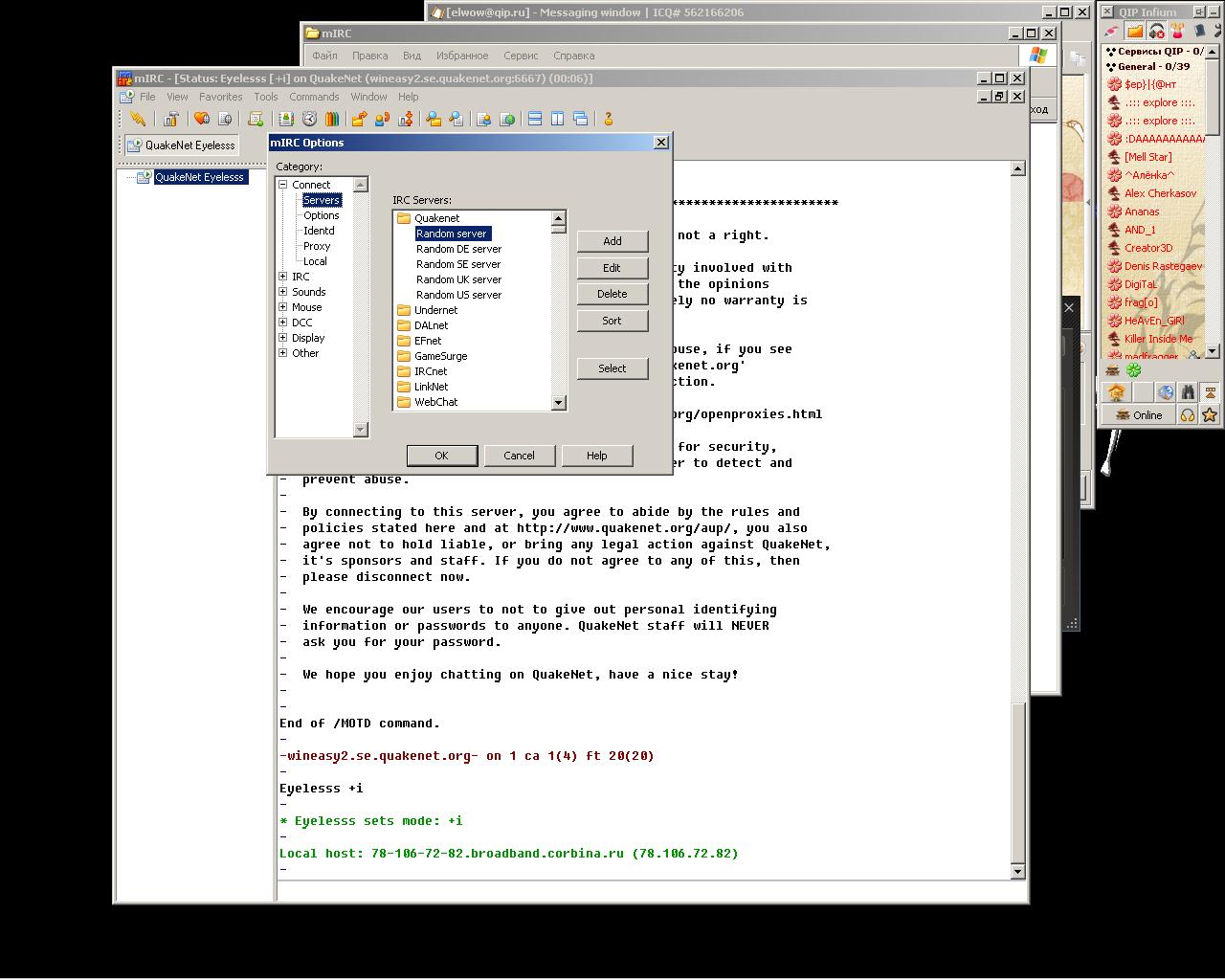The image size is (1225, 980).
Task: Expand the Sounds category in options tree
Action: tap(283, 292)
